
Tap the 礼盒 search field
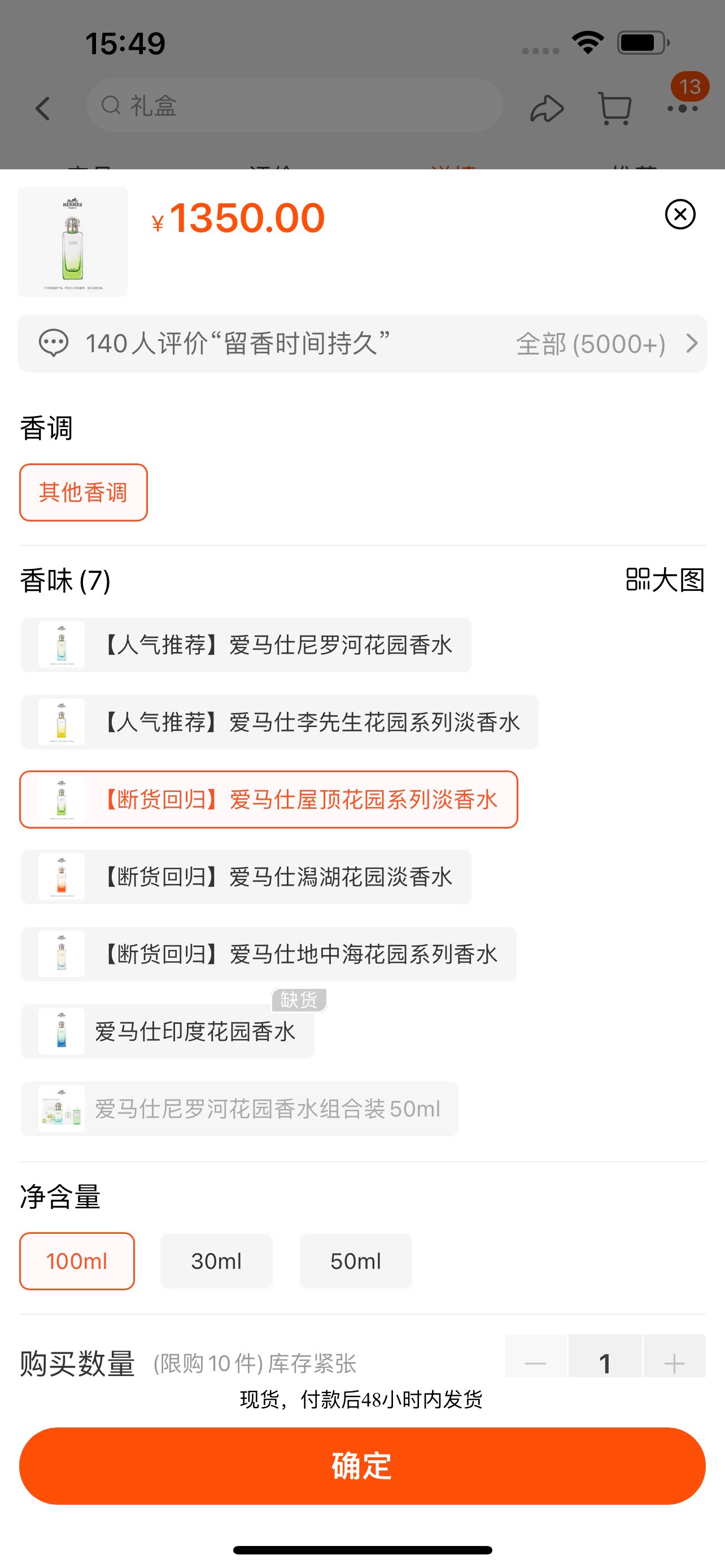(294, 106)
